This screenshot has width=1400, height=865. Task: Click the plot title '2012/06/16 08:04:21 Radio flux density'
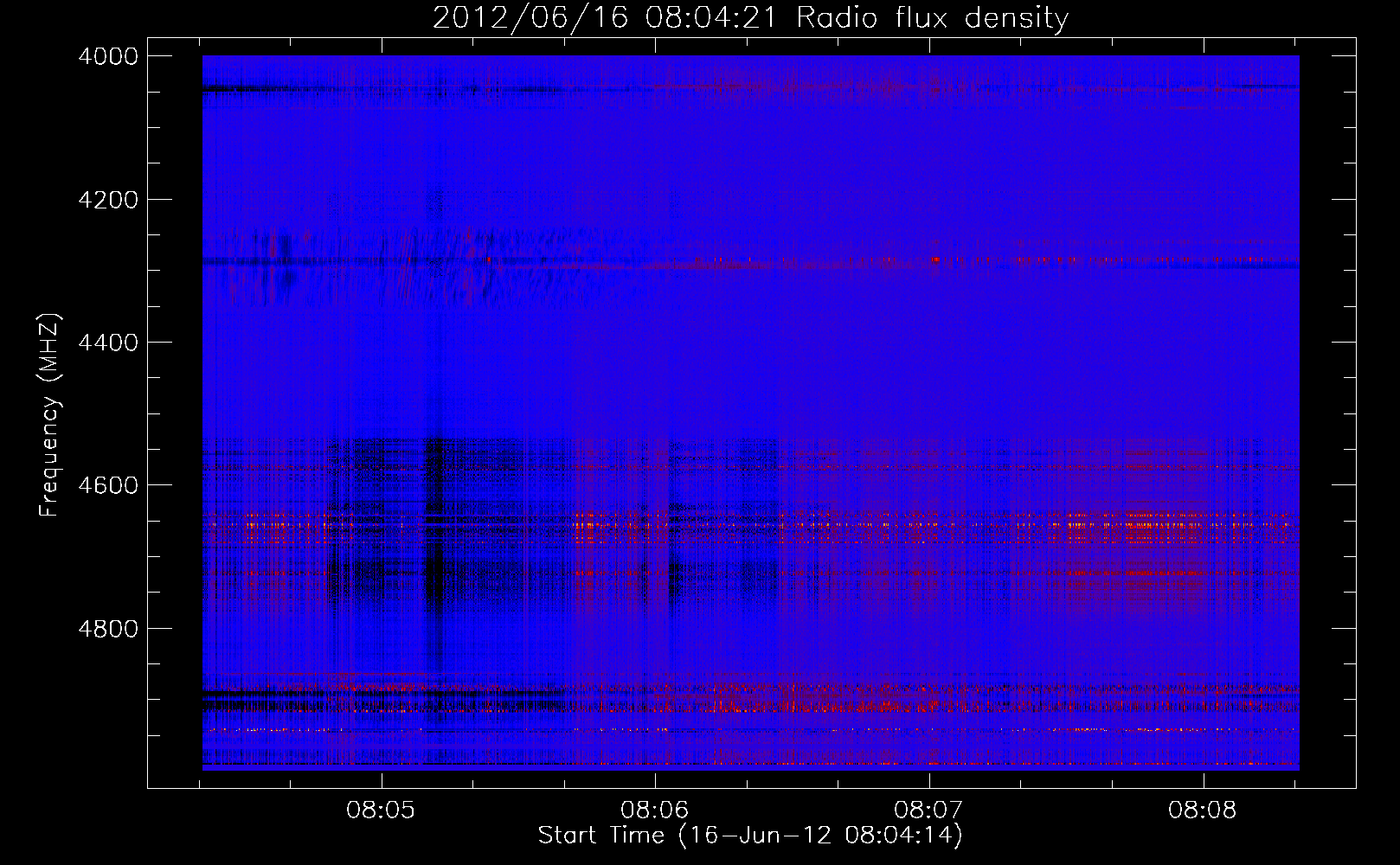click(x=750, y=17)
